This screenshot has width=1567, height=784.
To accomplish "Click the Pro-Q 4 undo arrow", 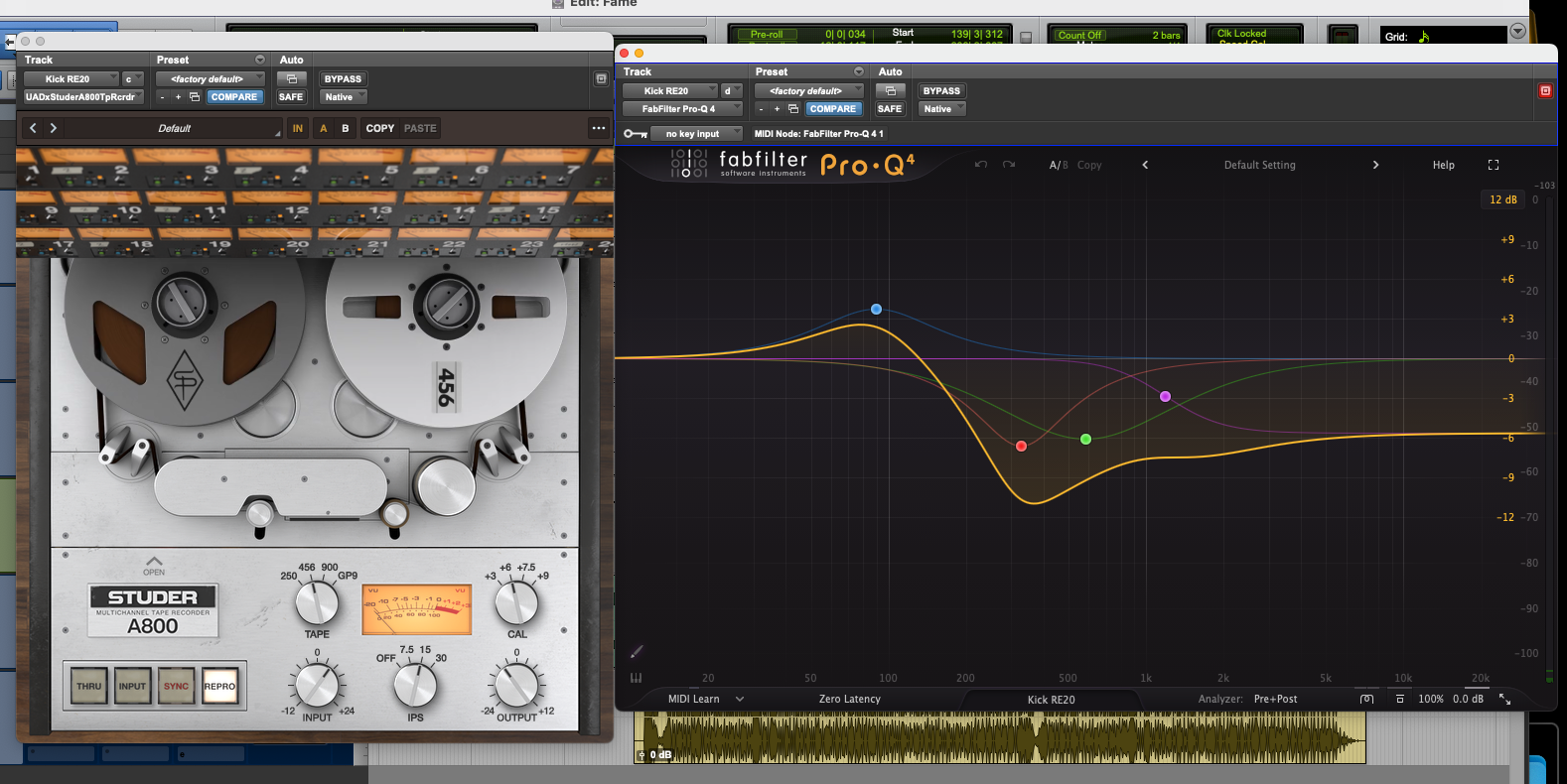I will click(x=981, y=165).
